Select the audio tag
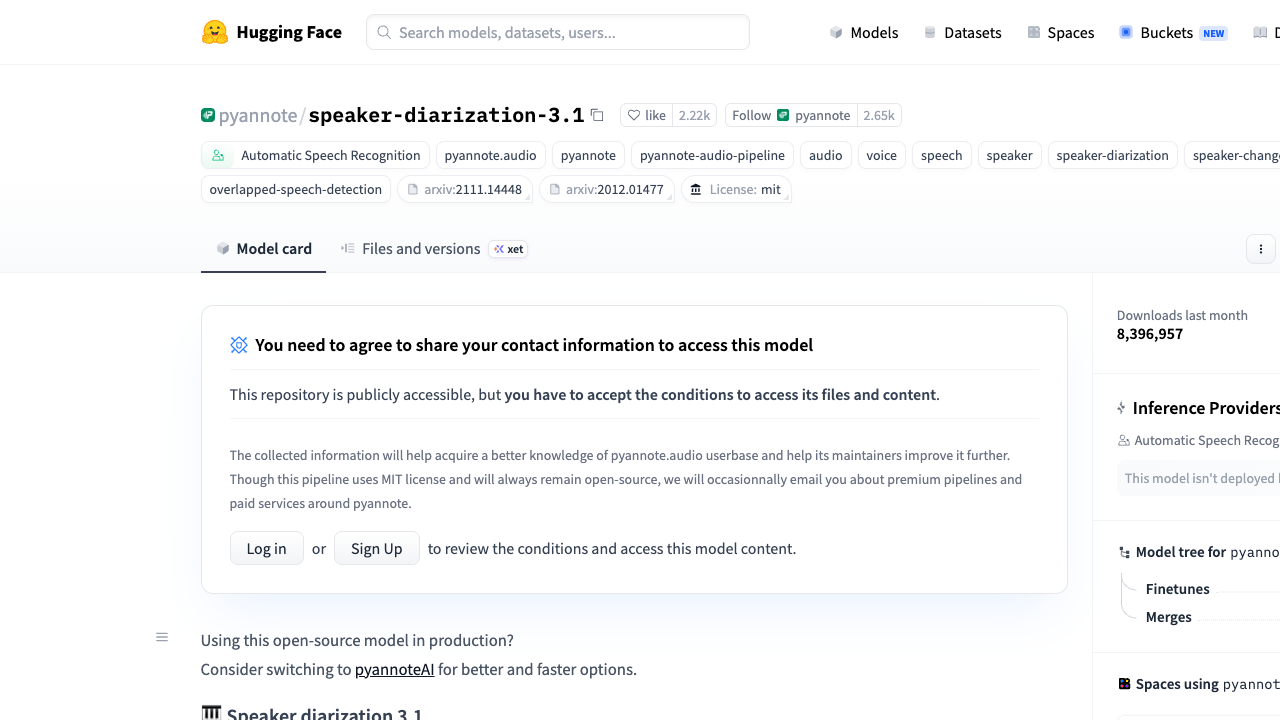Image resolution: width=1280 pixels, height=720 pixels. [826, 155]
